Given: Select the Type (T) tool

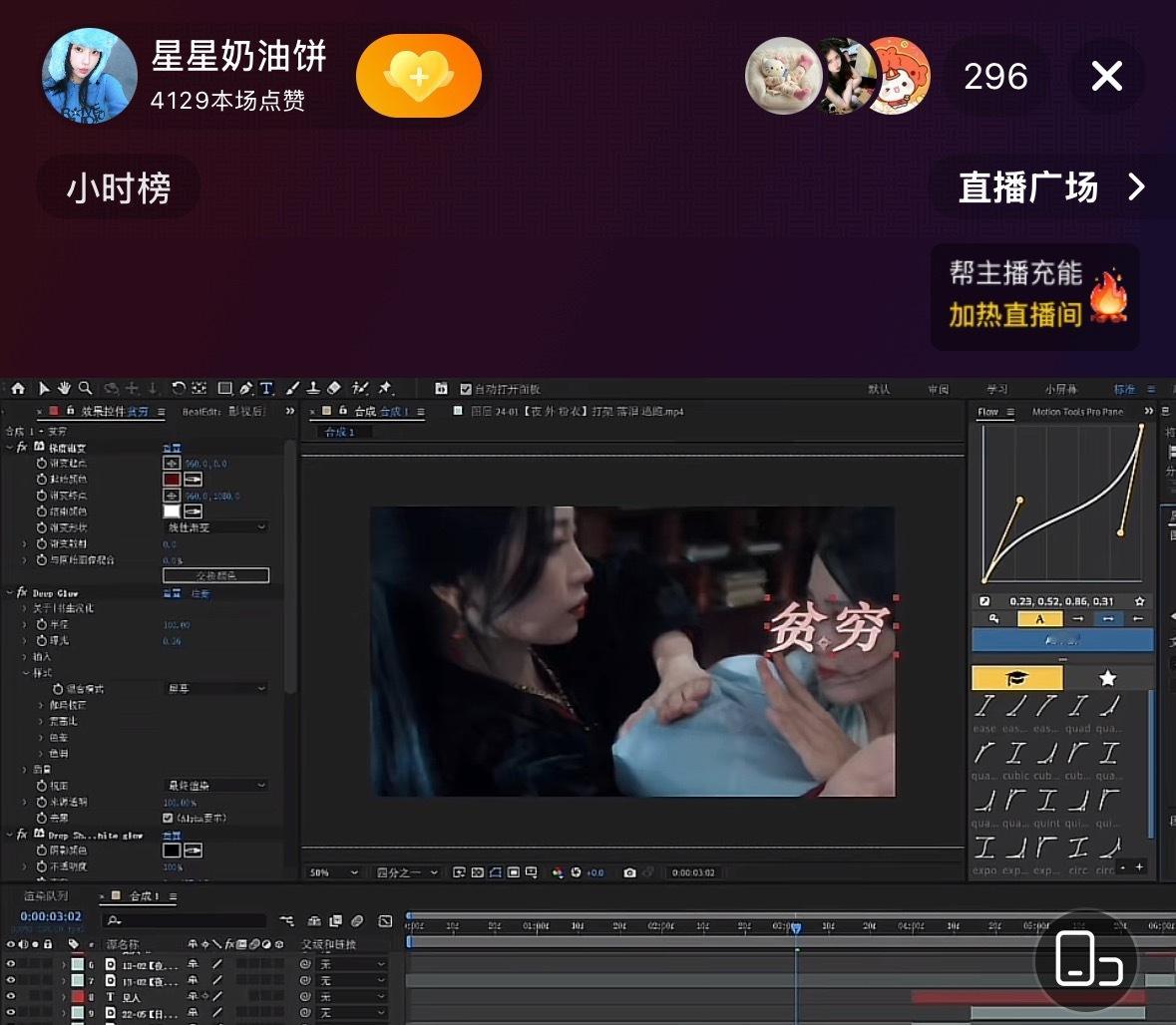Looking at the screenshot, I should point(266,389).
